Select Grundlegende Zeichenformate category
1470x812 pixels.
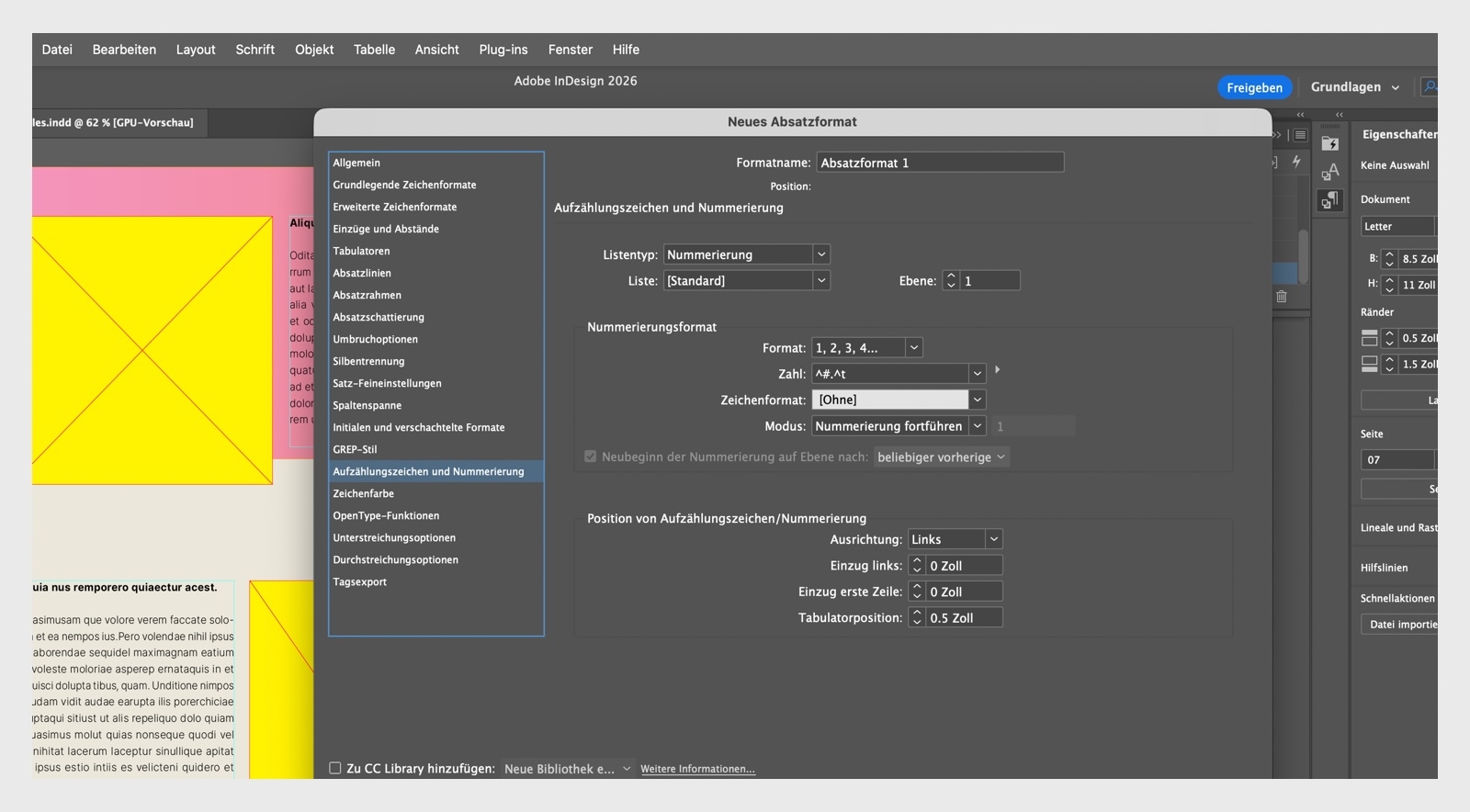(x=435, y=185)
